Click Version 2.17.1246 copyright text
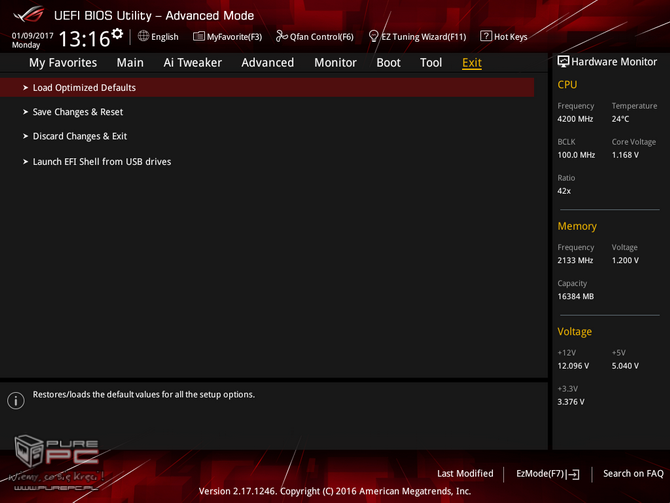 tap(335, 491)
